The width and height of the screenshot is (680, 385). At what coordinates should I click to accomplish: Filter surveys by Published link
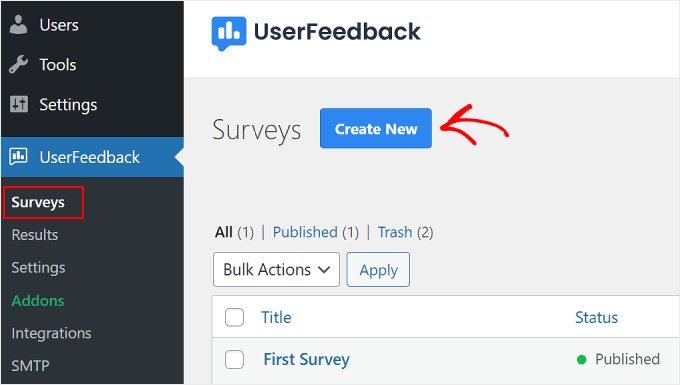[x=305, y=232]
